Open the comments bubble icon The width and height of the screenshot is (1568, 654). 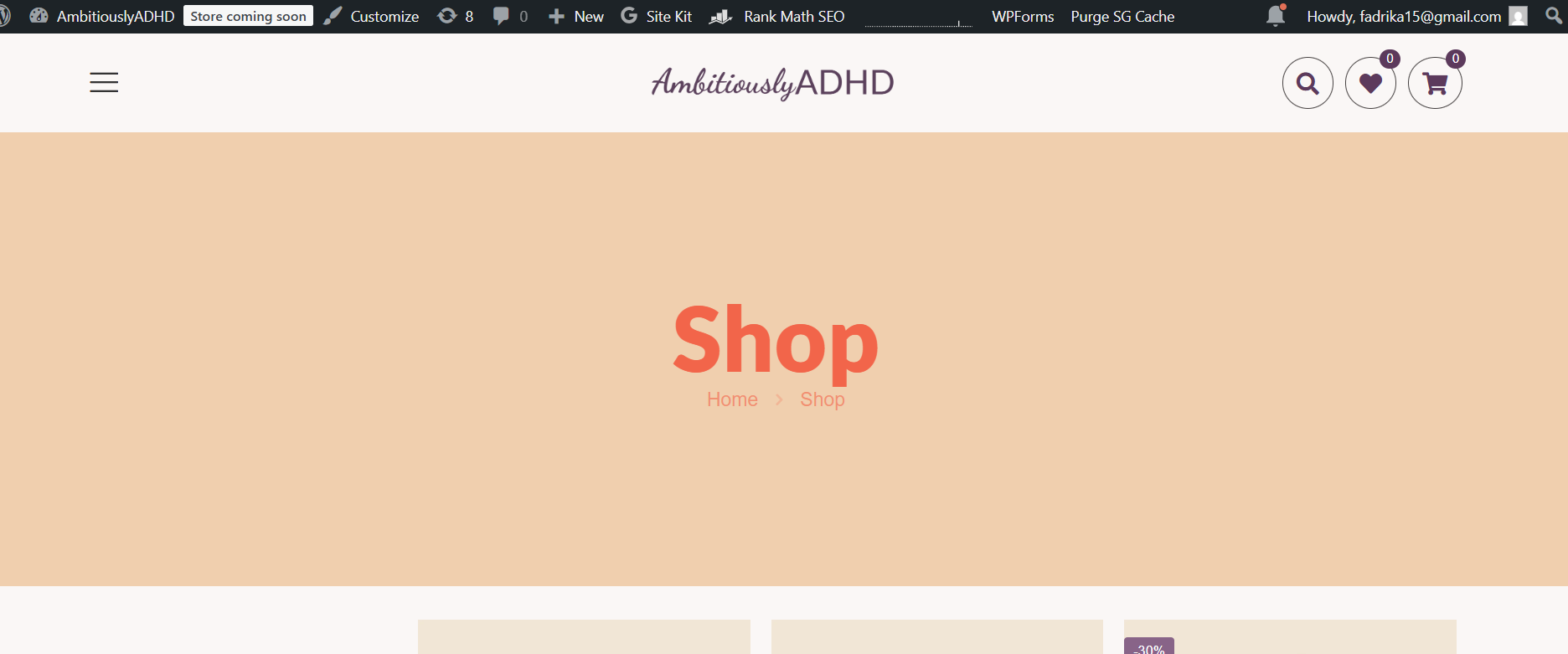510,16
